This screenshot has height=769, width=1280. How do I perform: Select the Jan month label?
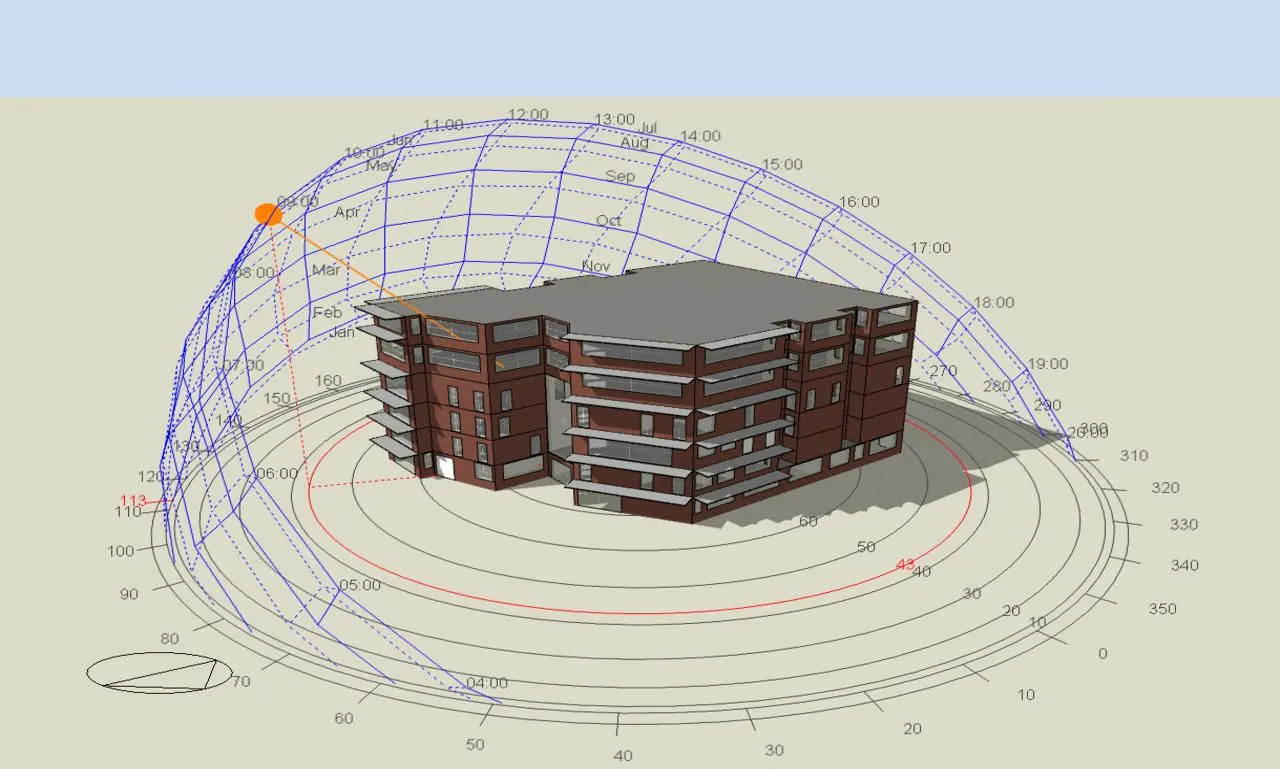coord(342,332)
